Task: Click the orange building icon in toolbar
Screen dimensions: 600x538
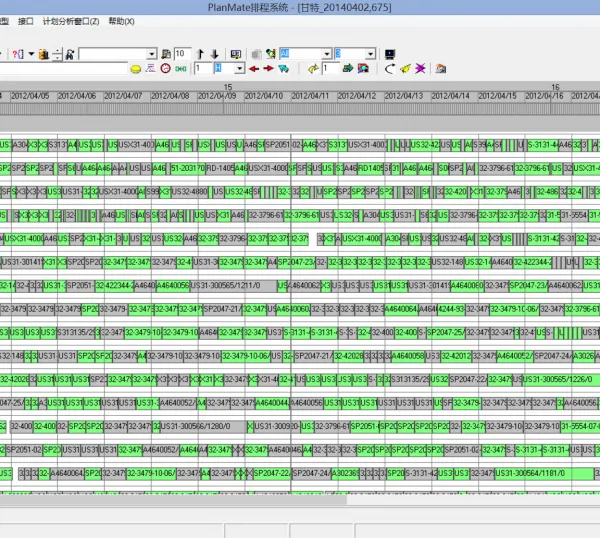Action: click(x=44, y=54)
